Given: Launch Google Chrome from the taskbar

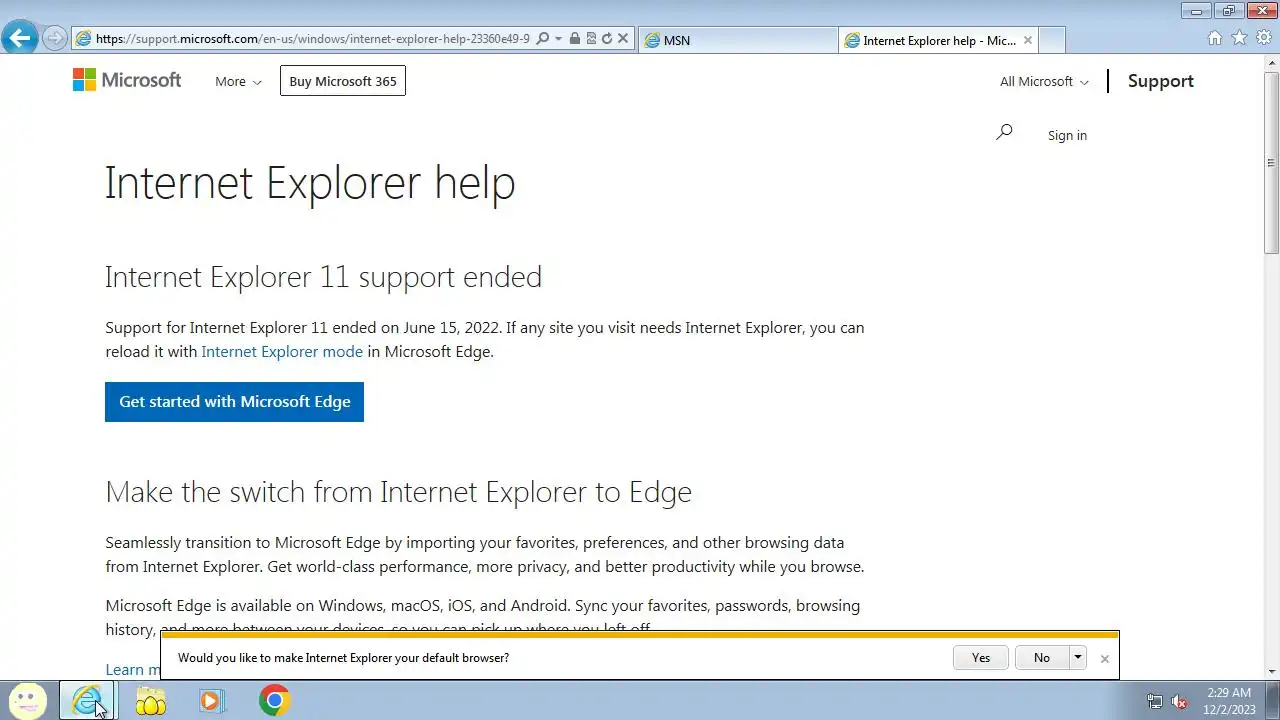Looking at the screenshot, I should pyautogui.click(x=274, y=701).
